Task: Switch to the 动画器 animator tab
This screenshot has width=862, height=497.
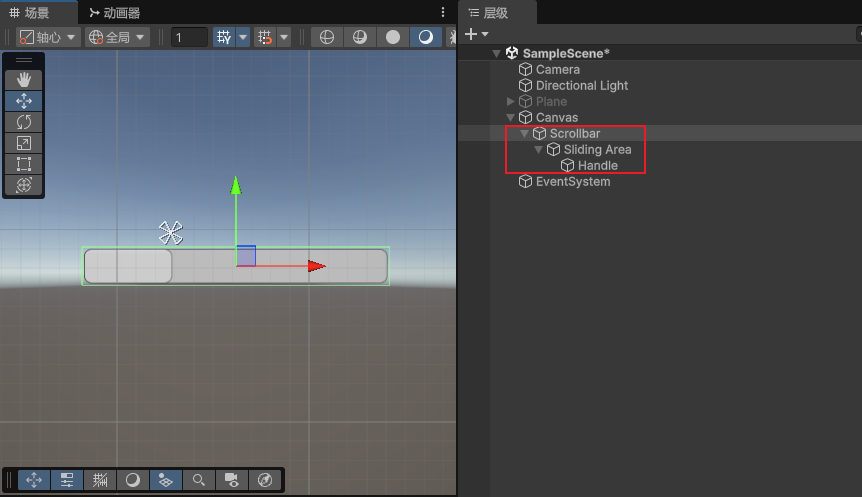Action: click(114, 13)
